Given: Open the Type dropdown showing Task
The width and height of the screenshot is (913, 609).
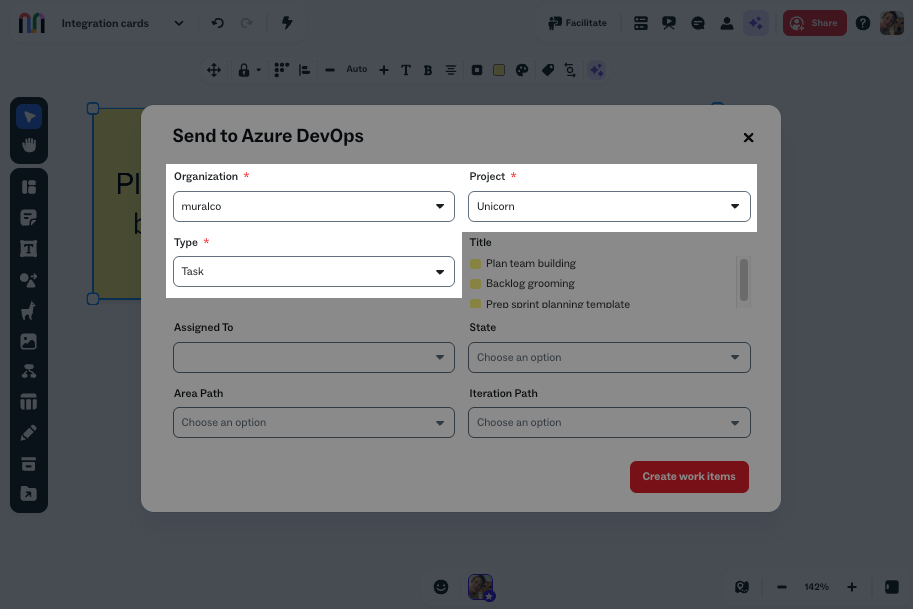Looking at the screenshot, I should (x=314, y=271).
